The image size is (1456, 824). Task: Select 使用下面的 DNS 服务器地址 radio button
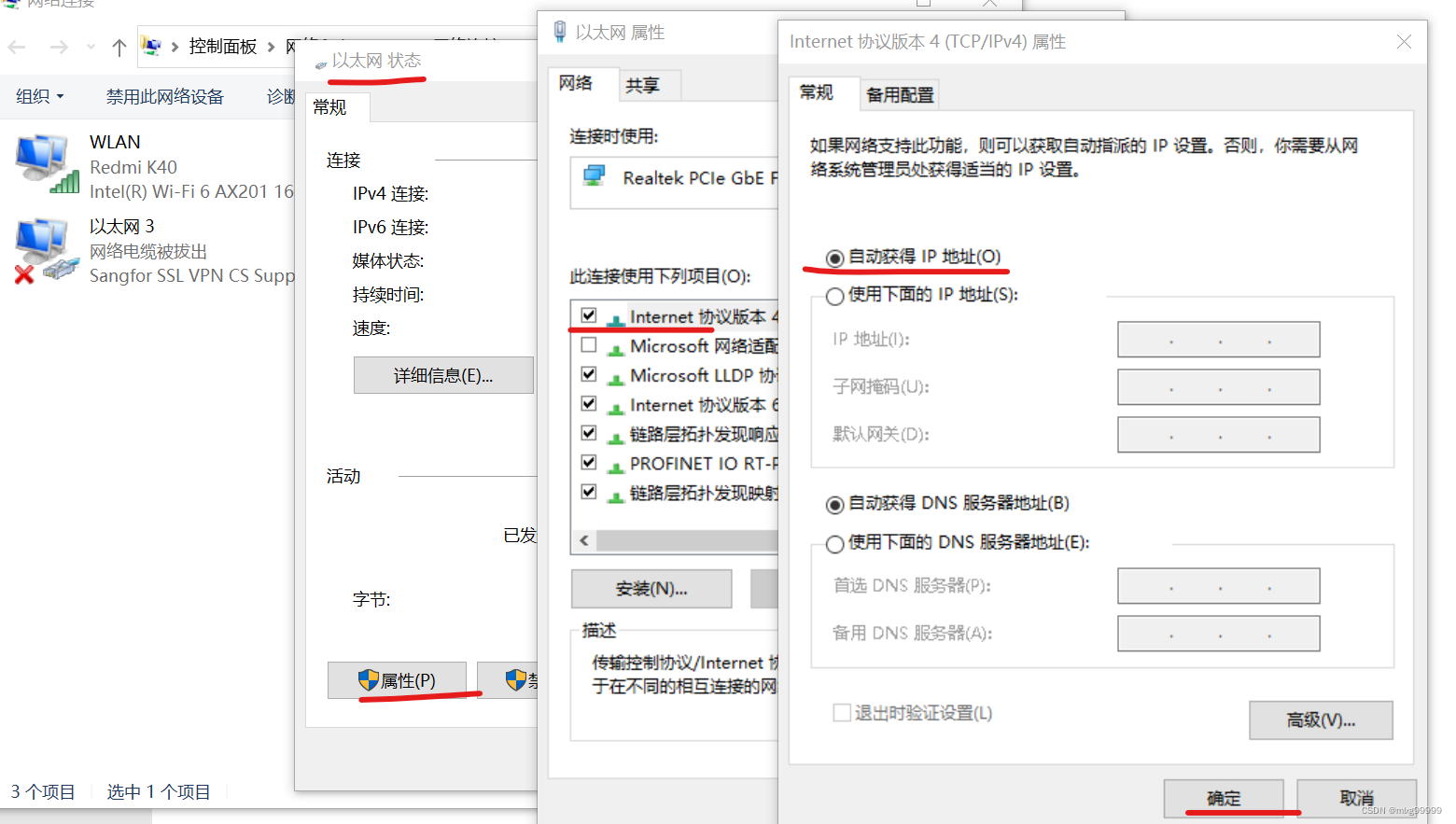(835, 544)
